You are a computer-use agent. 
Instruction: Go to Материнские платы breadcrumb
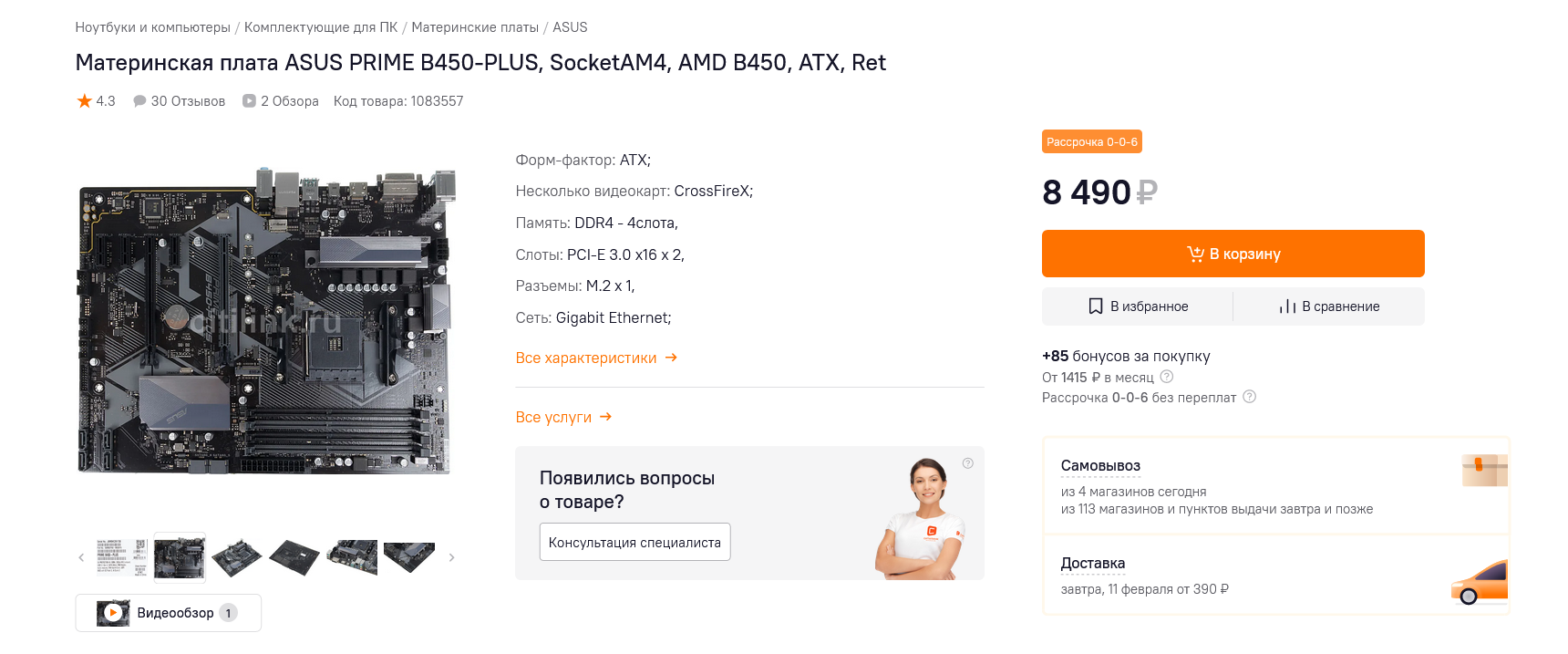pos(475,27)
